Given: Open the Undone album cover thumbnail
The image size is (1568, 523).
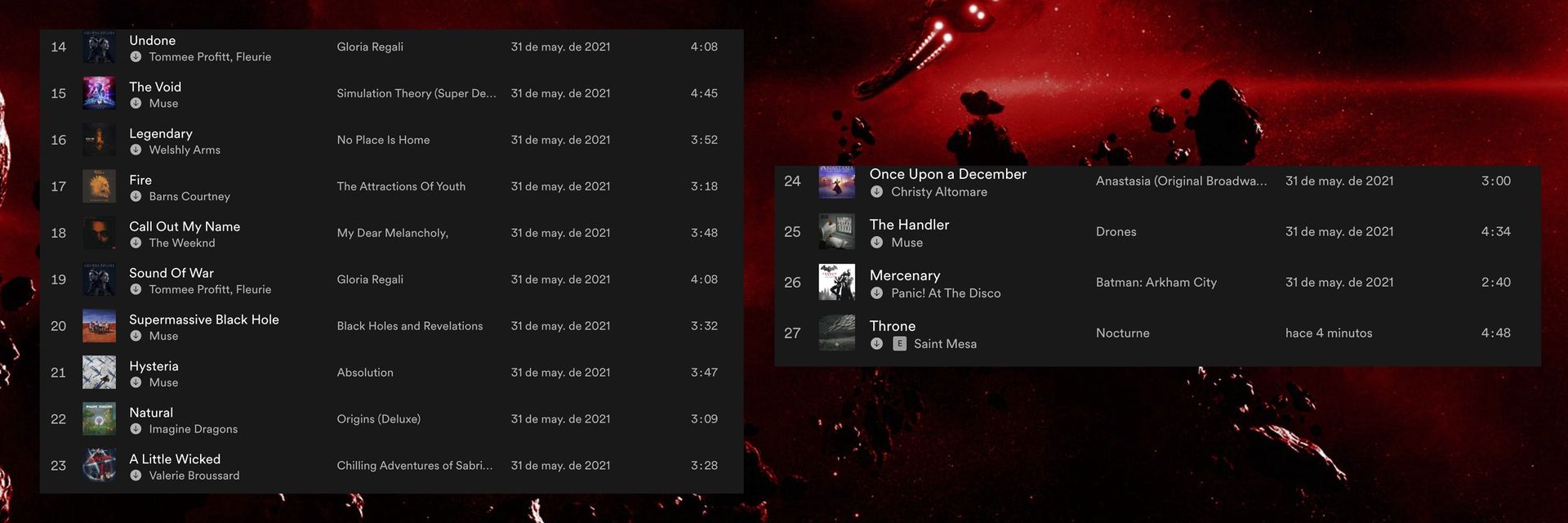Looking at the screenshot, I should (x=99, y=47).
